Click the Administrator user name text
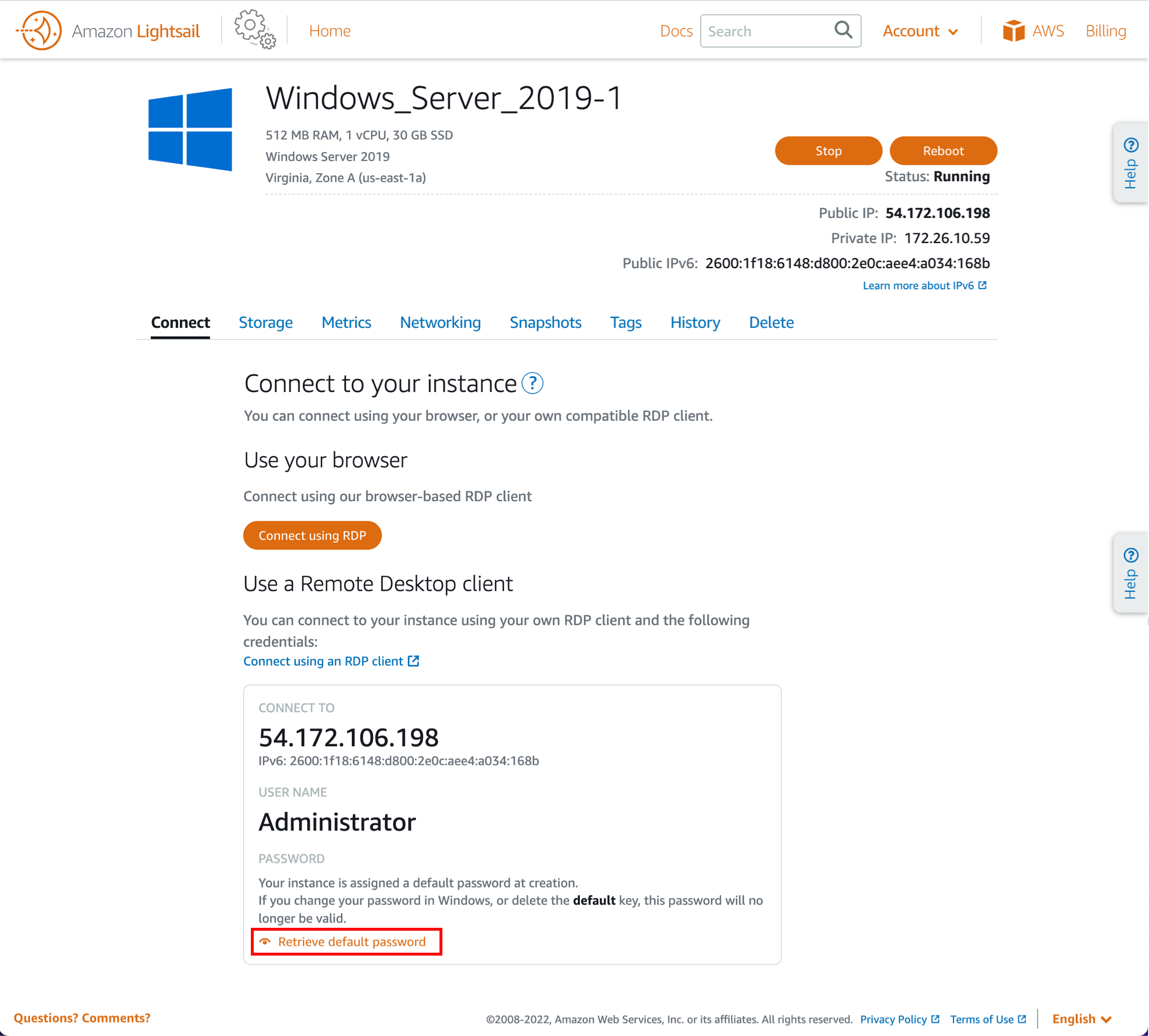This screenshot has width=1149, height=1036. click(x=337, y=822)
